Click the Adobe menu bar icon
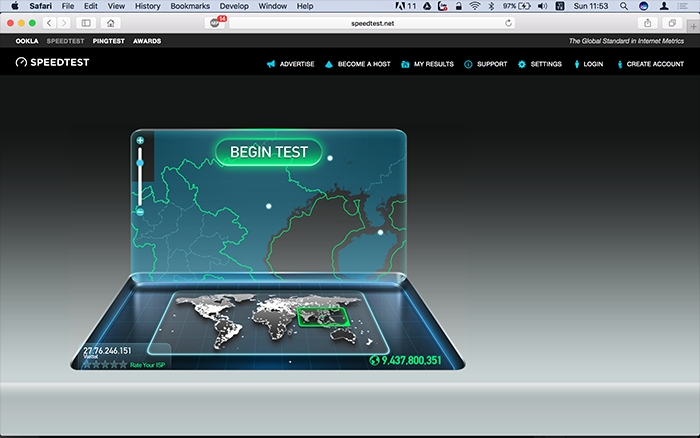 405,6
